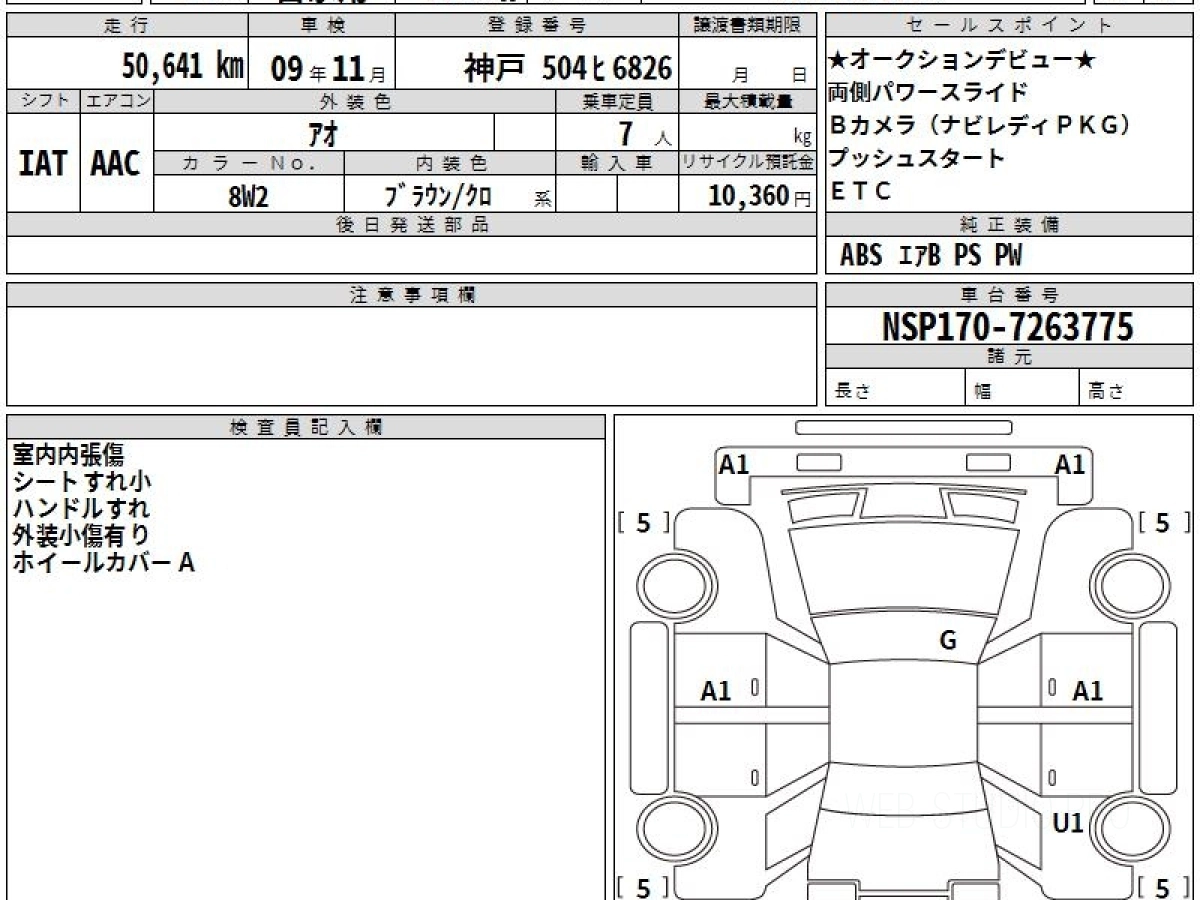Click the A1 mark on right door

point(1087,691)
